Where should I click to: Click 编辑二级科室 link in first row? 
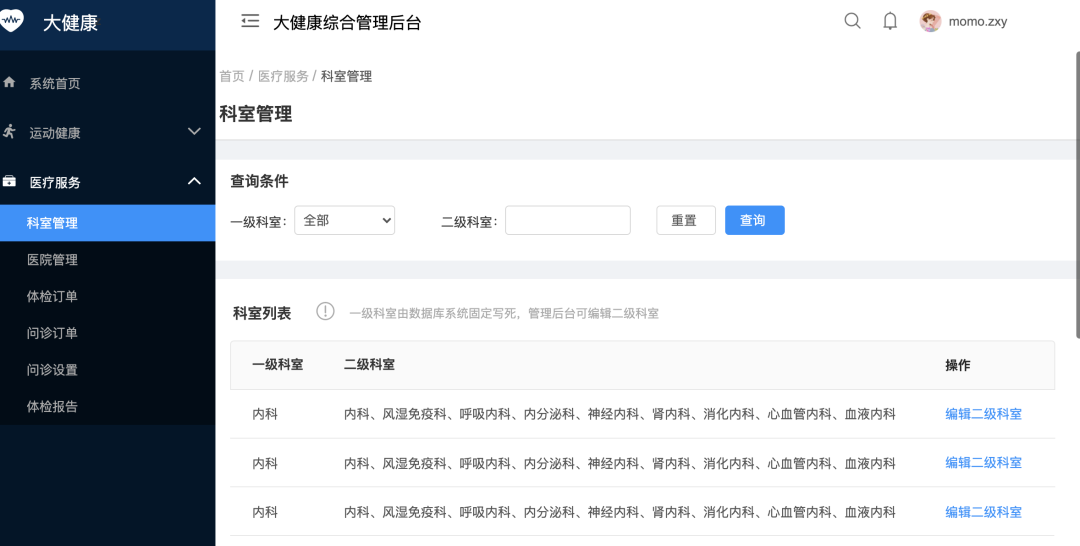click(x=983, y=414)
